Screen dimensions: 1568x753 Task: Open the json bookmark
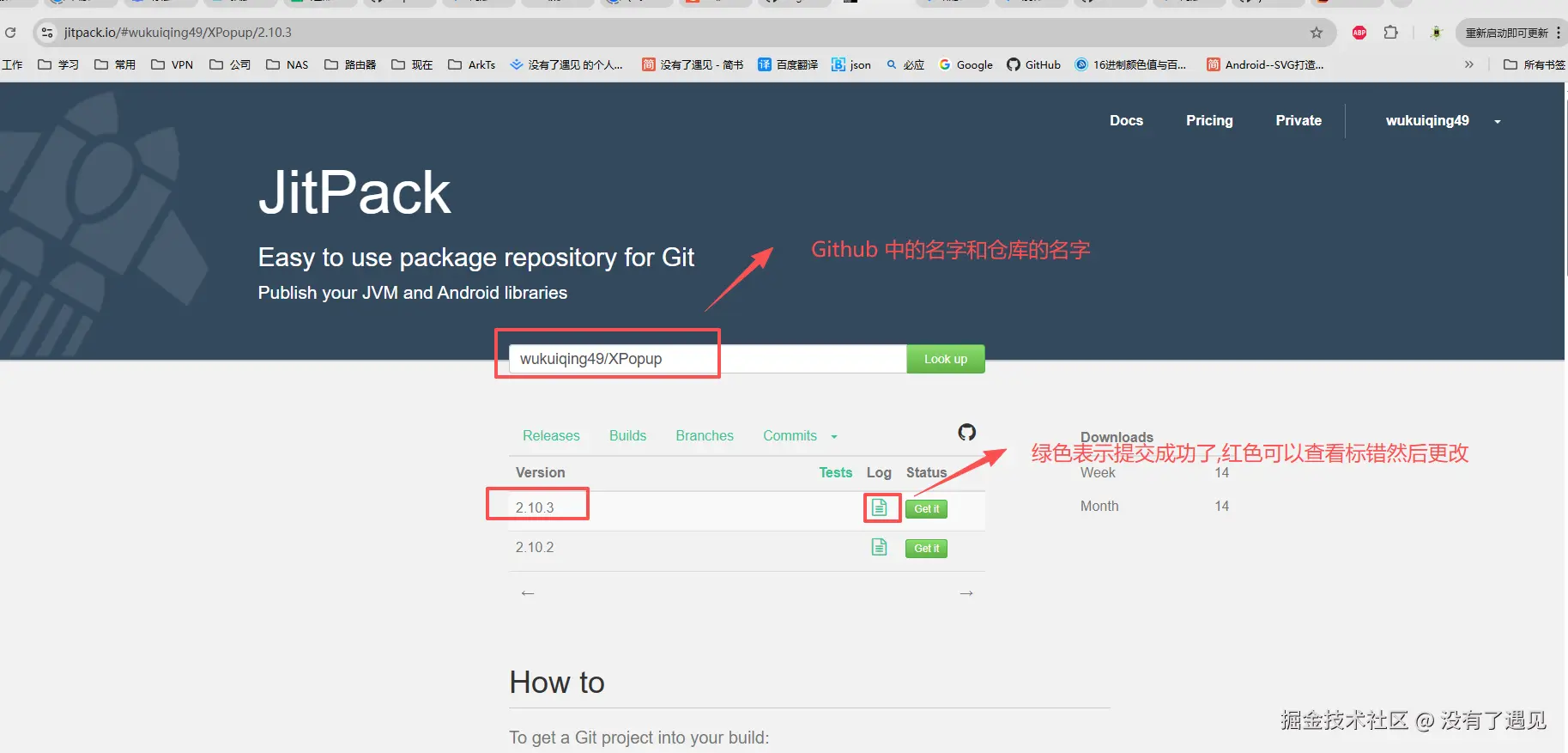click(851, 64)
